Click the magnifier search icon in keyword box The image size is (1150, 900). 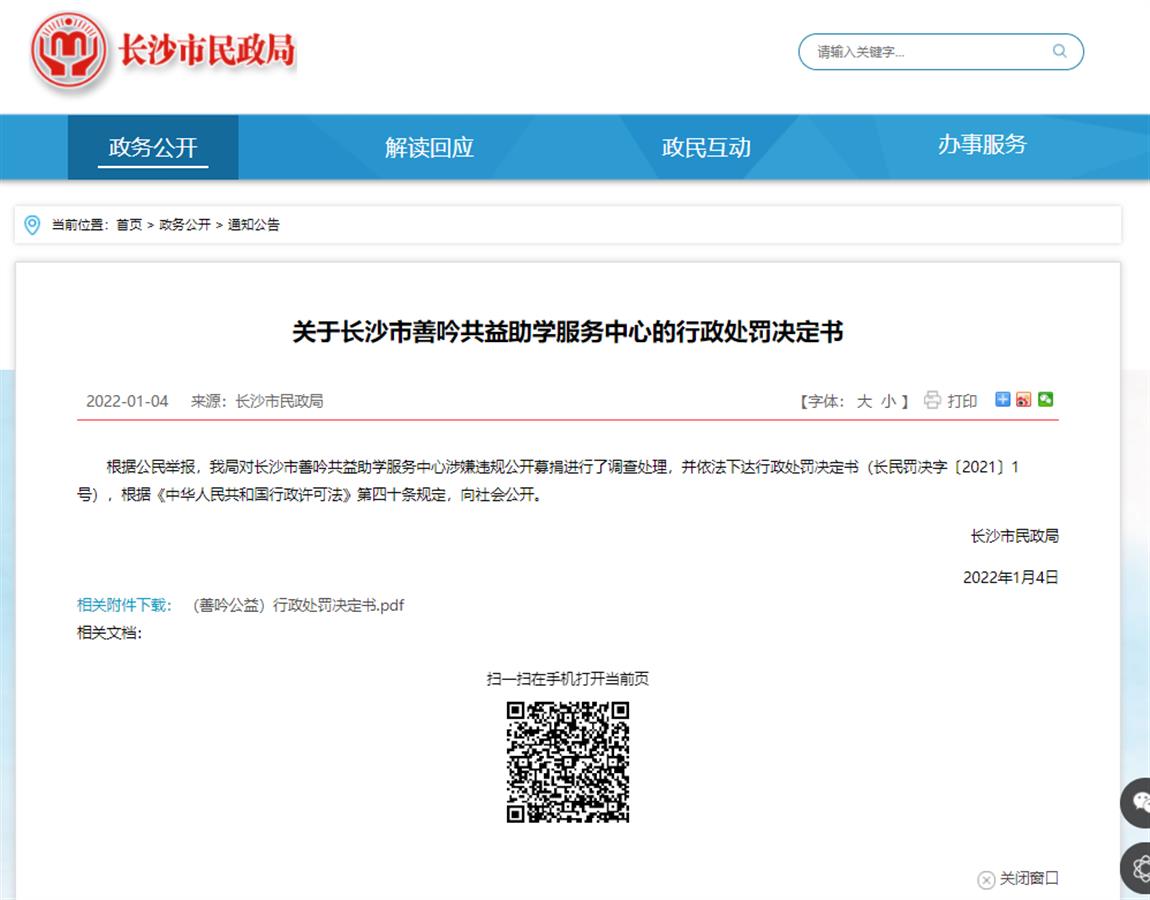point(1059,51)
